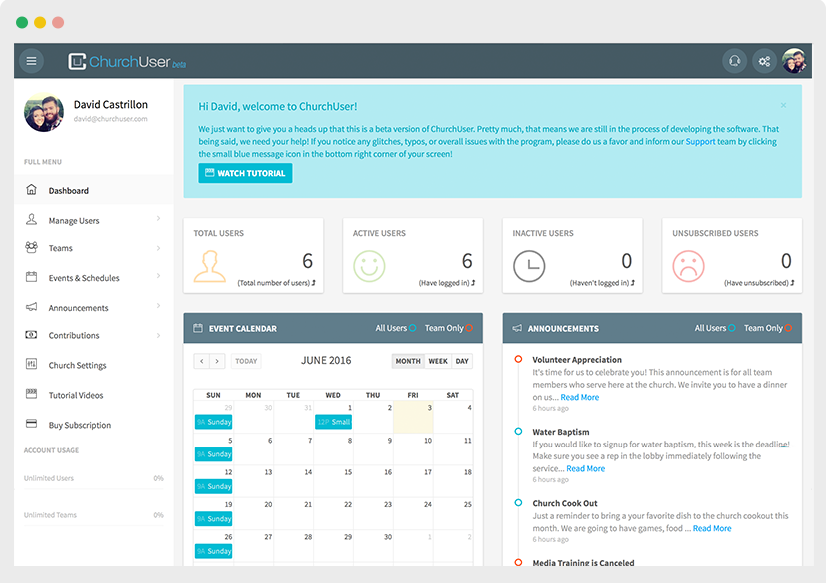Click the Haven't logged in link arrow
The width and height of the screenshot is (827, 584).
click(x=633, y=283)
